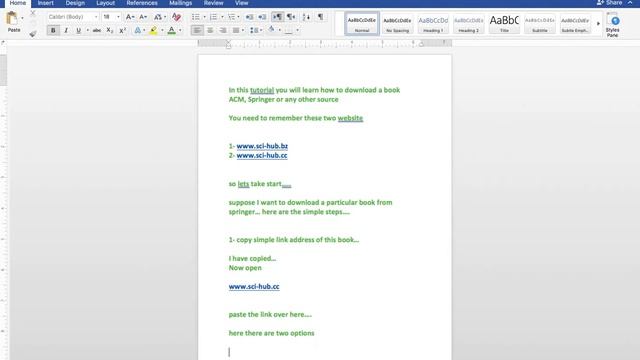Click the Share button

pos(609,3)
